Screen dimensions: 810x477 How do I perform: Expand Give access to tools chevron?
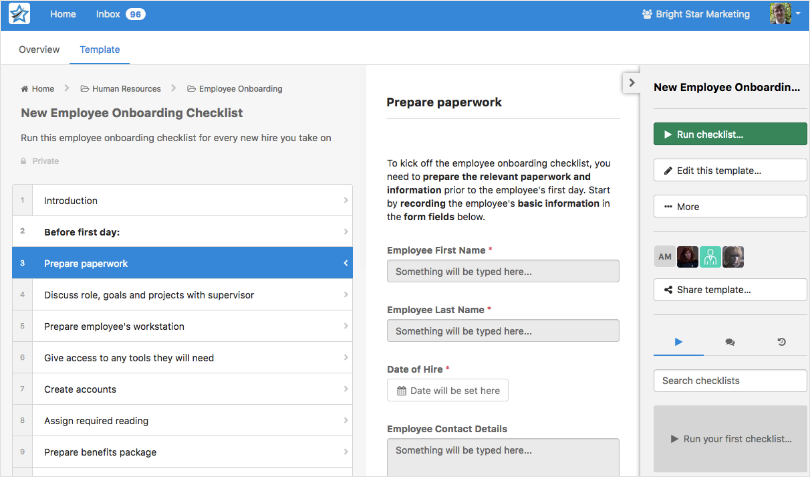click(x=346, y=358)
